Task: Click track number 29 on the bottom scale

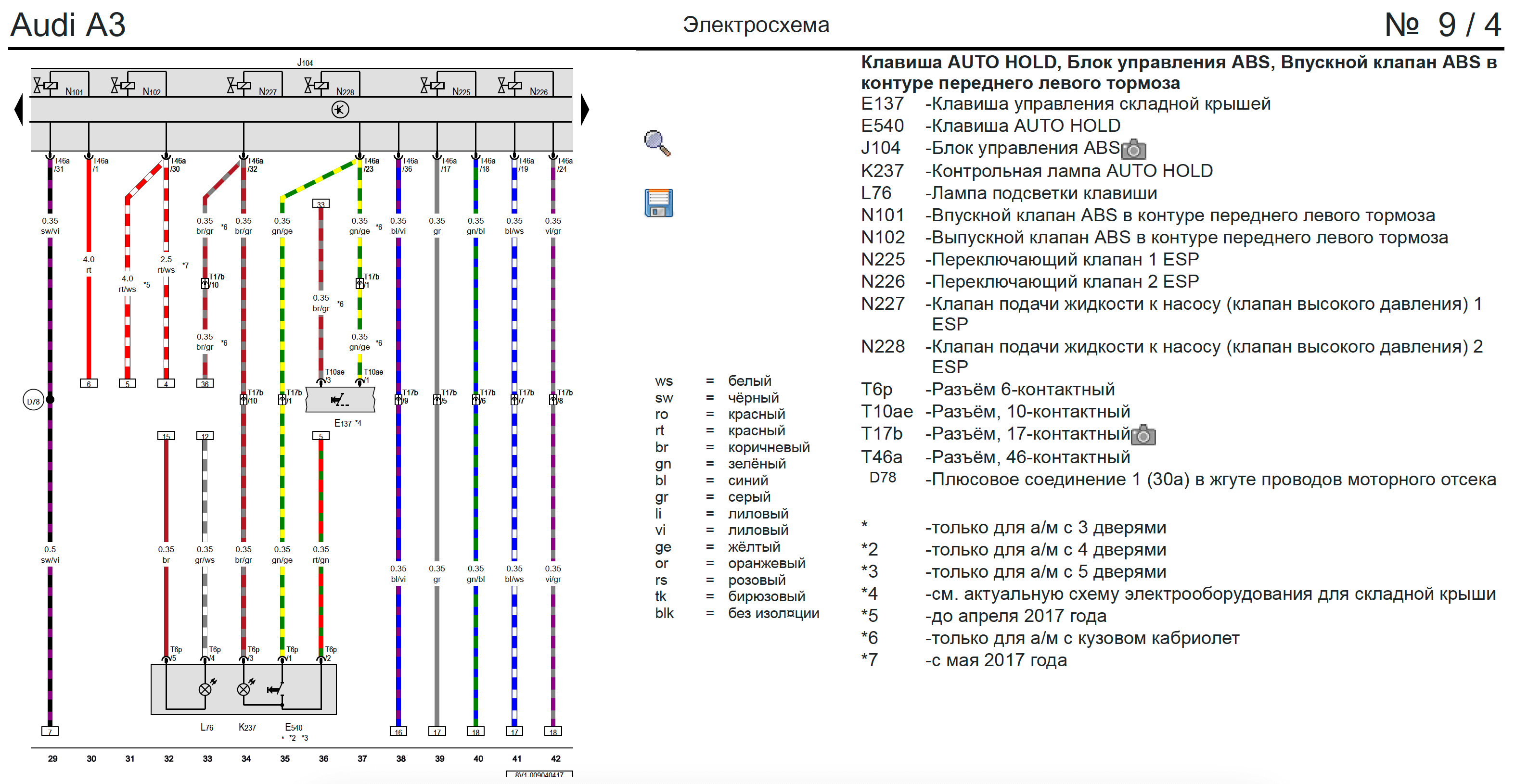Action: point(52,759)
